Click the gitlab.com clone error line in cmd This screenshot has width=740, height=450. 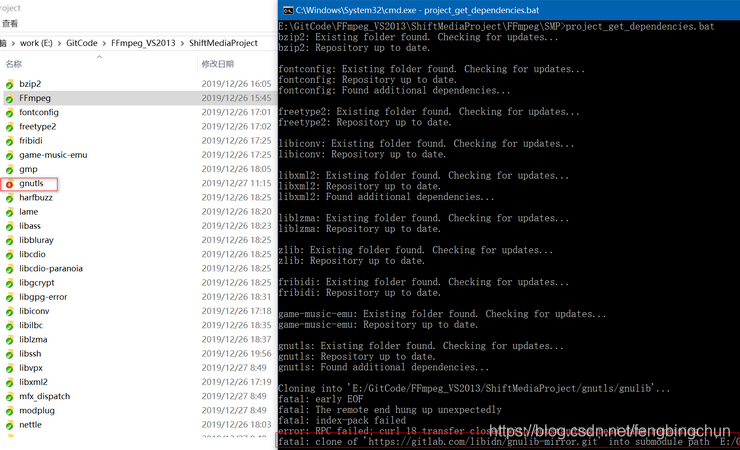coord(509,442)
